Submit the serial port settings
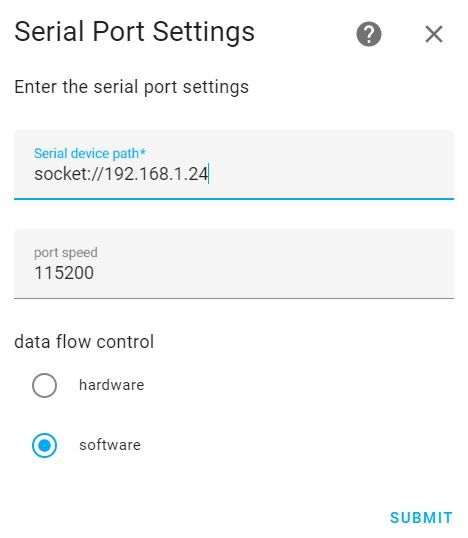 pyautogui.click(x=421, y=517)
